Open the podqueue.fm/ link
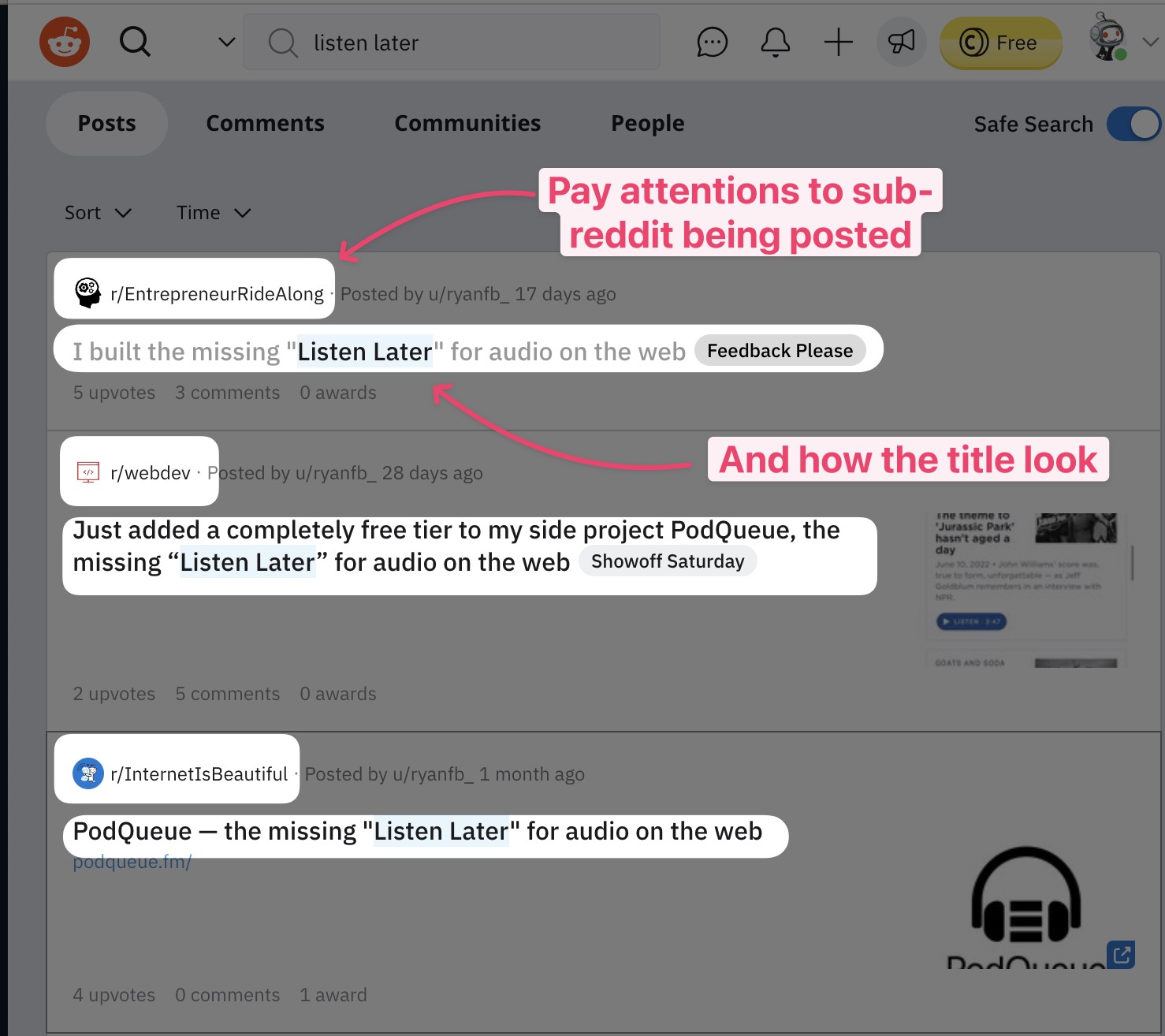Image resolution: width=1165 pixels, height=1036 pixels. click(132, 863)
